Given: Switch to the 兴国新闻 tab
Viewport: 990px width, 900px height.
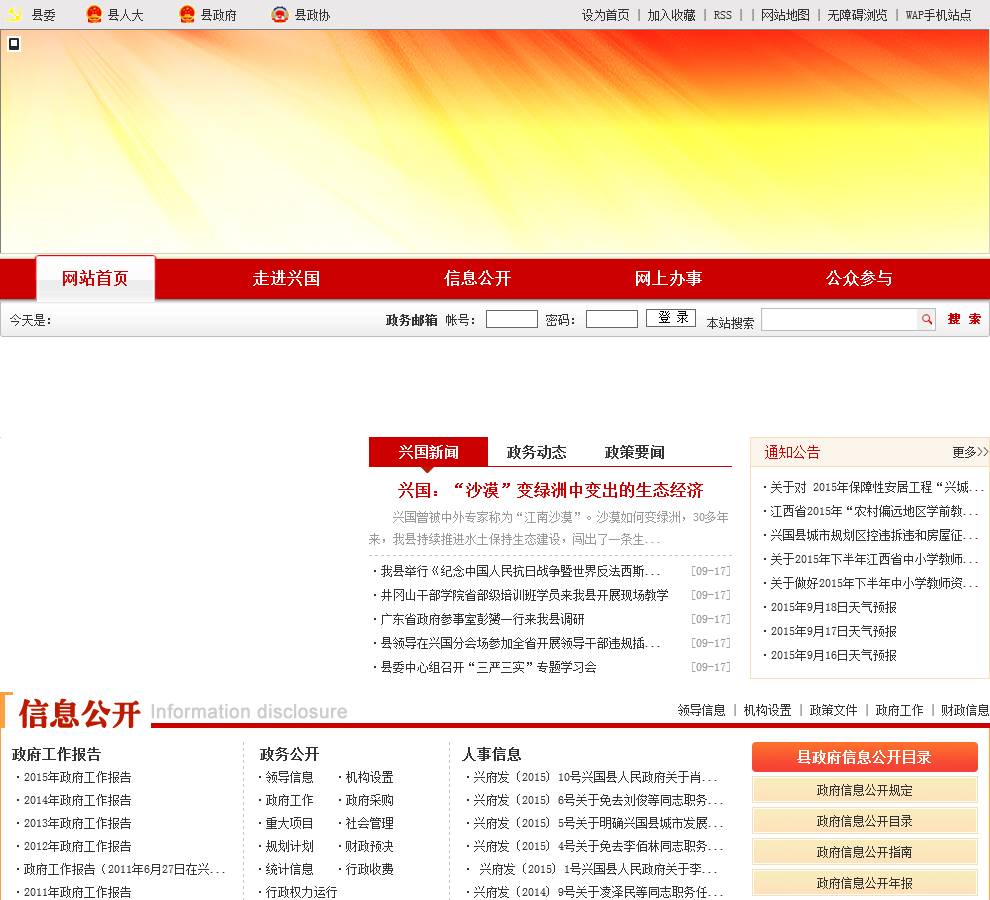Looking at the screenshot, I should [x=428, y=452].
